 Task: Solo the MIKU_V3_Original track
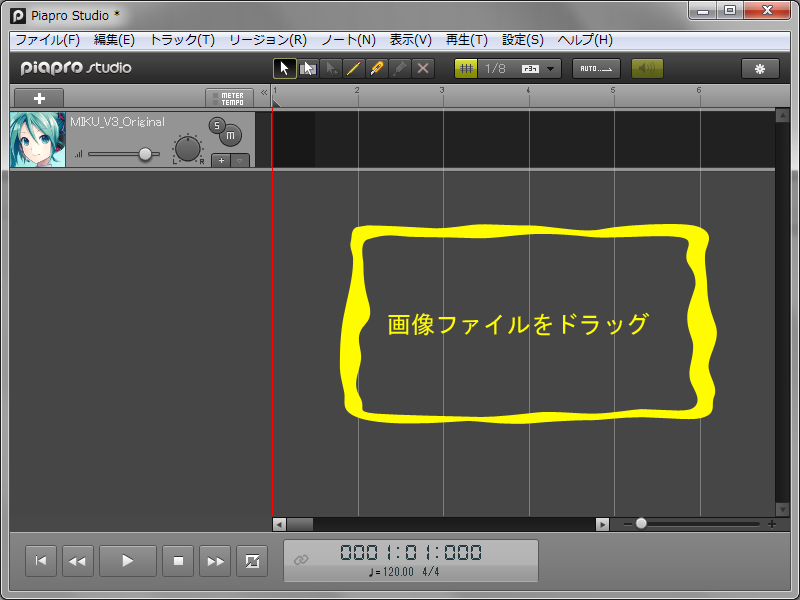click(216, 125)
